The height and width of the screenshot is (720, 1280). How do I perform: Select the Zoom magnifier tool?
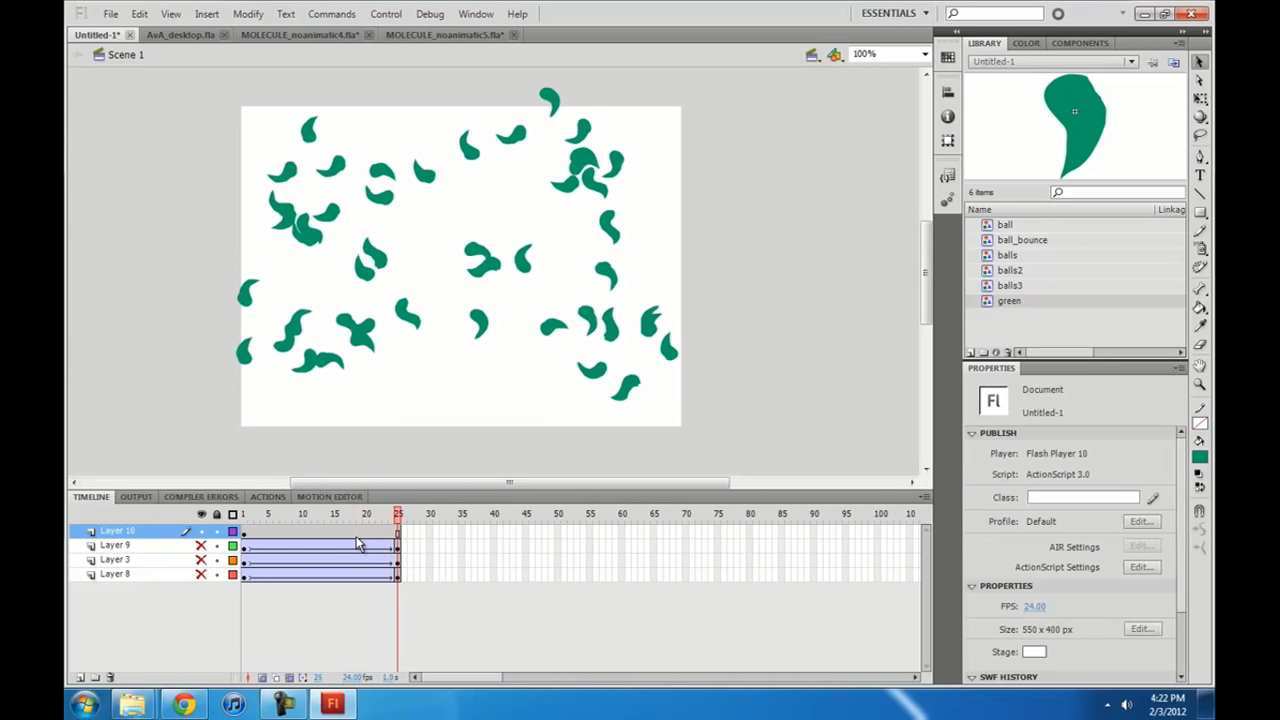pyautogui.click(x=1200, y=383)
